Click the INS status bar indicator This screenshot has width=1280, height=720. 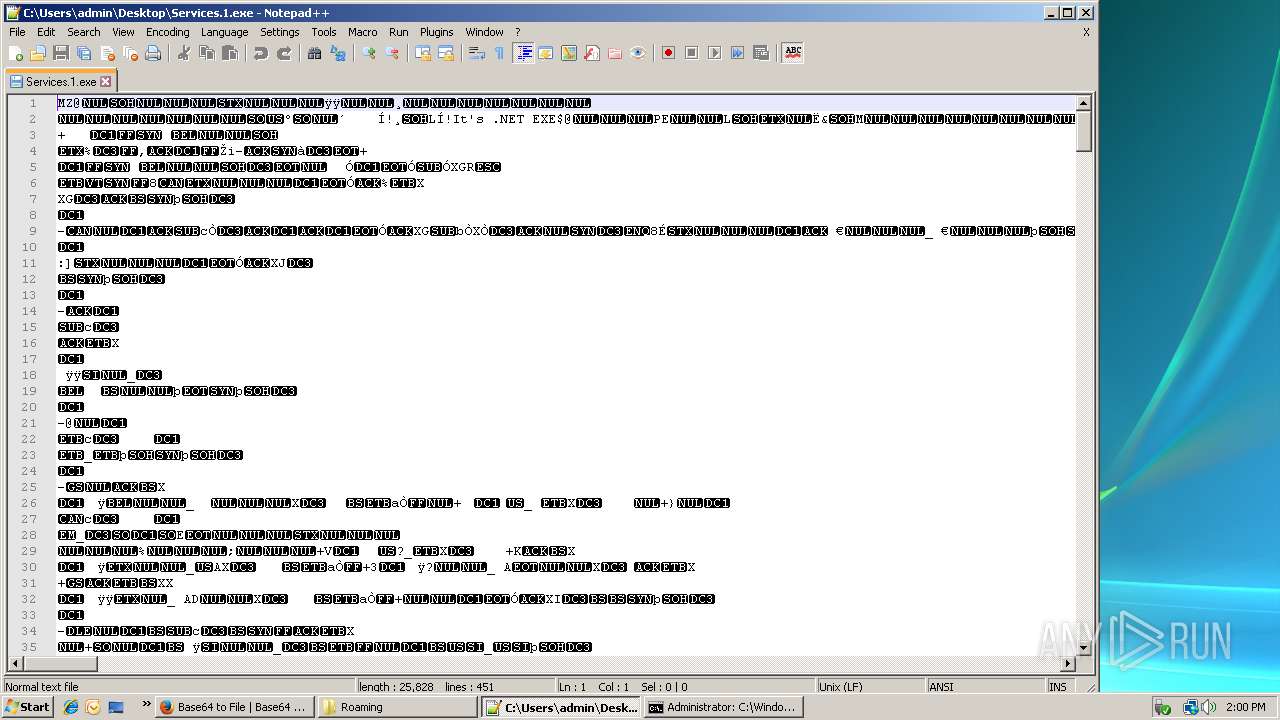(1058, 687)
